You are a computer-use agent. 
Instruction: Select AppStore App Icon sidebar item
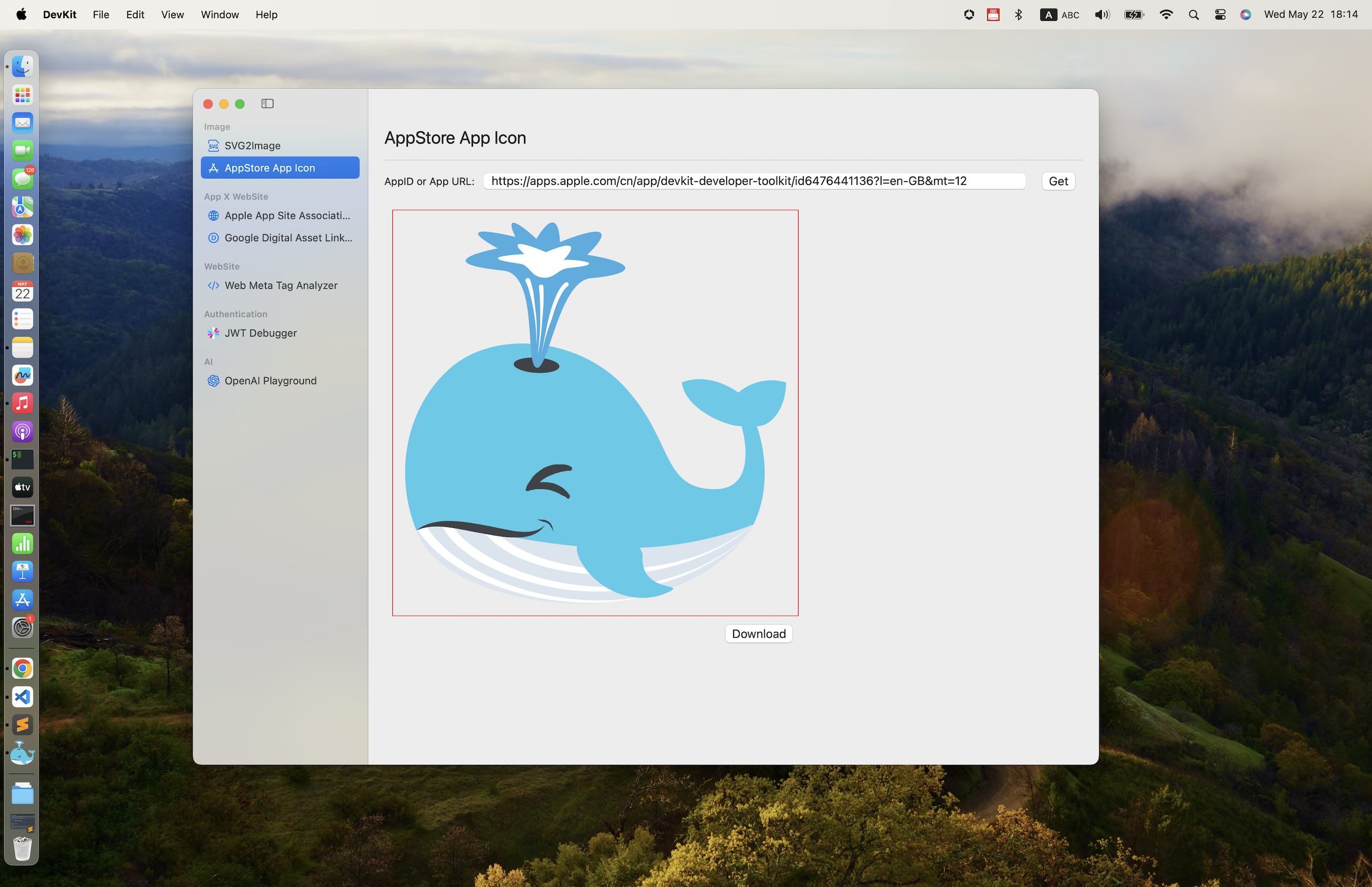click(280, 168)
